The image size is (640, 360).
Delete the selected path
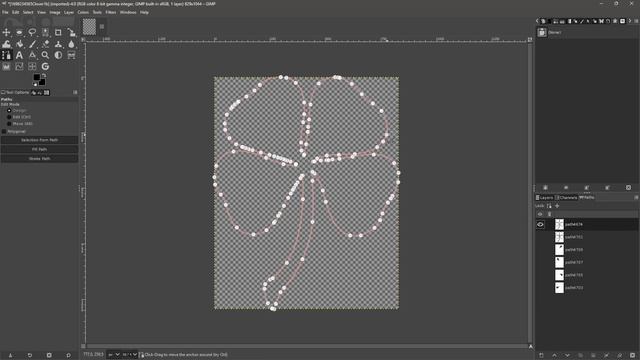633,356
